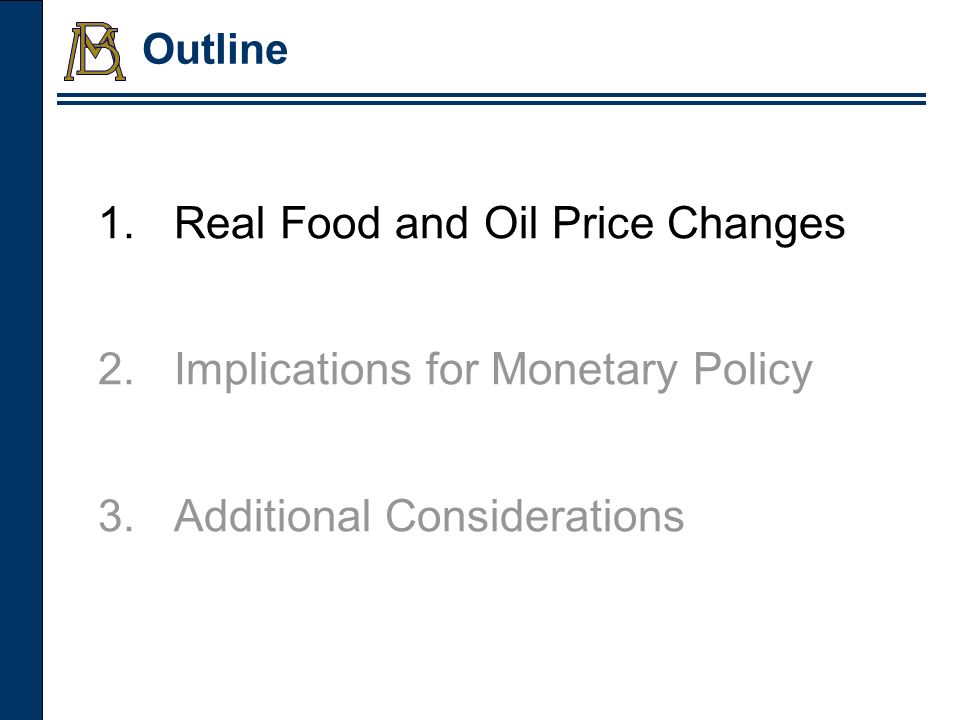Click the word Additional in item three
The height and width of the screenshot is (720, 960).
tap(272, 516)
